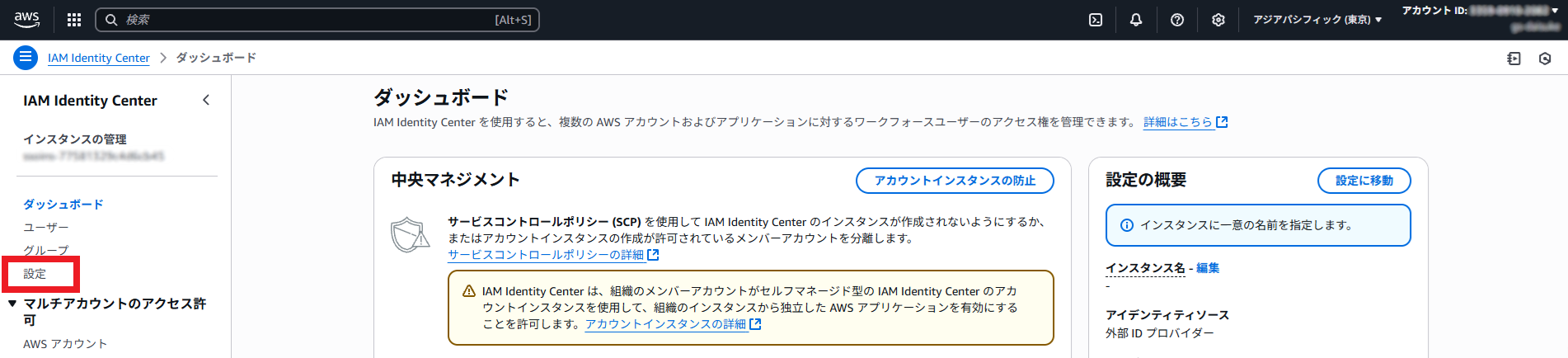Go to IAM Identity Center breadcrumb link
This screenshot has height=358, width=1568.
pyautogui.click(x=99, y=58)
